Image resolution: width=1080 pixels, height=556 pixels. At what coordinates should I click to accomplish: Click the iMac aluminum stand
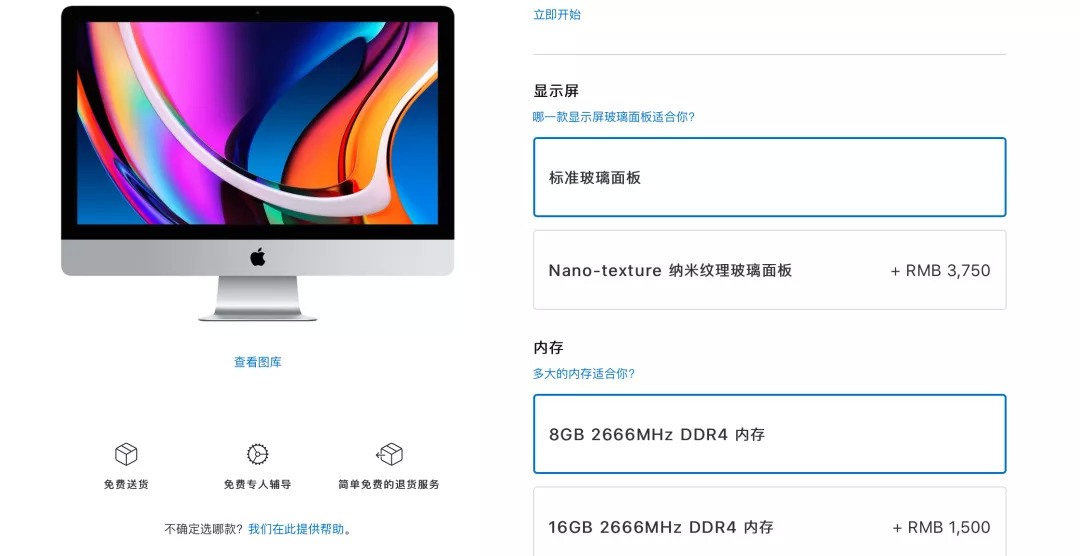(258, 298)
